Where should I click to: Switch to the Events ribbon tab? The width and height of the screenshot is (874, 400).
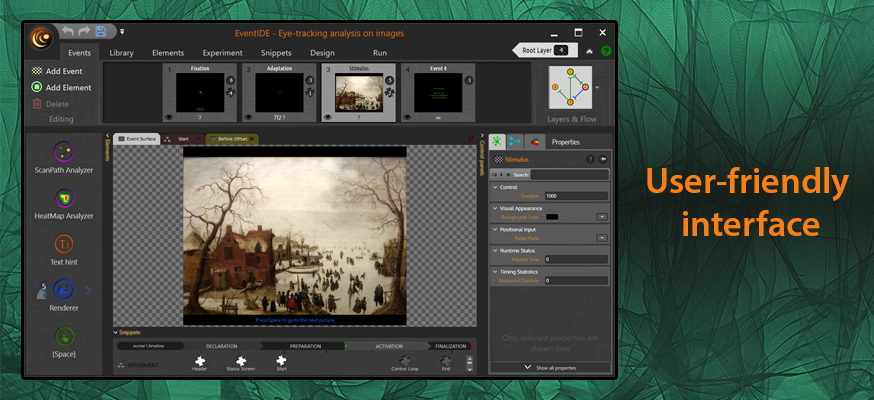pyautogui.click(x=80, y=53)
